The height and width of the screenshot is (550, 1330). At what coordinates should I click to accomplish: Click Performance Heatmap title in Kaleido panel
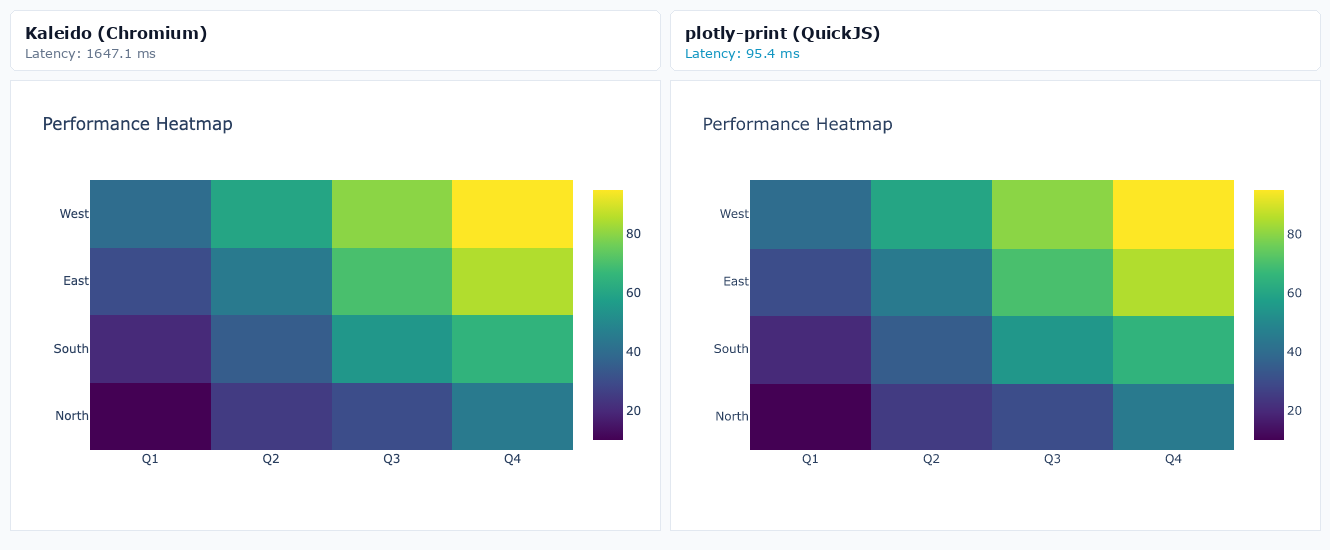137,124
